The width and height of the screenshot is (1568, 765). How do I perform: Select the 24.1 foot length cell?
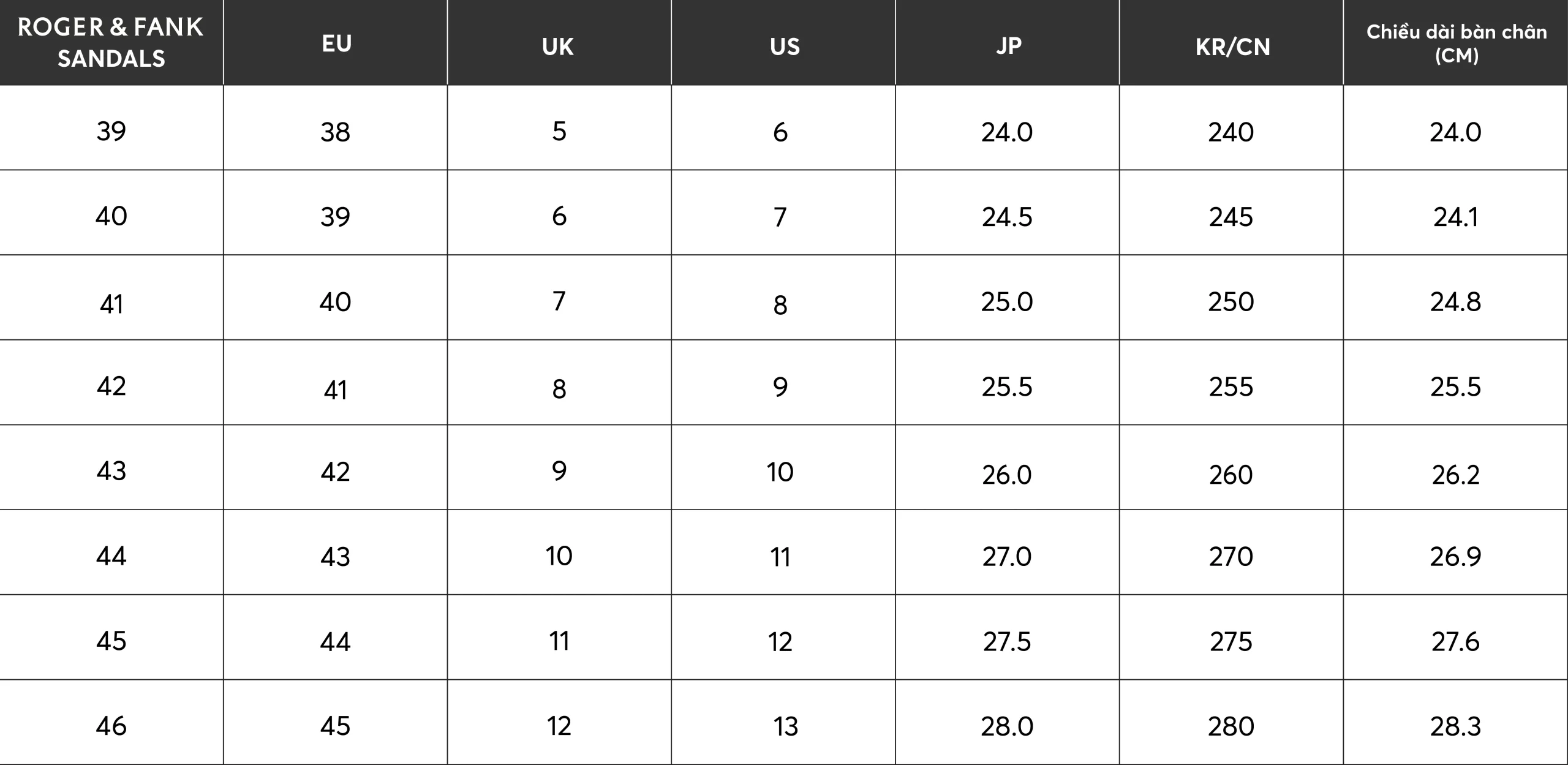[x=1455, y=217]
